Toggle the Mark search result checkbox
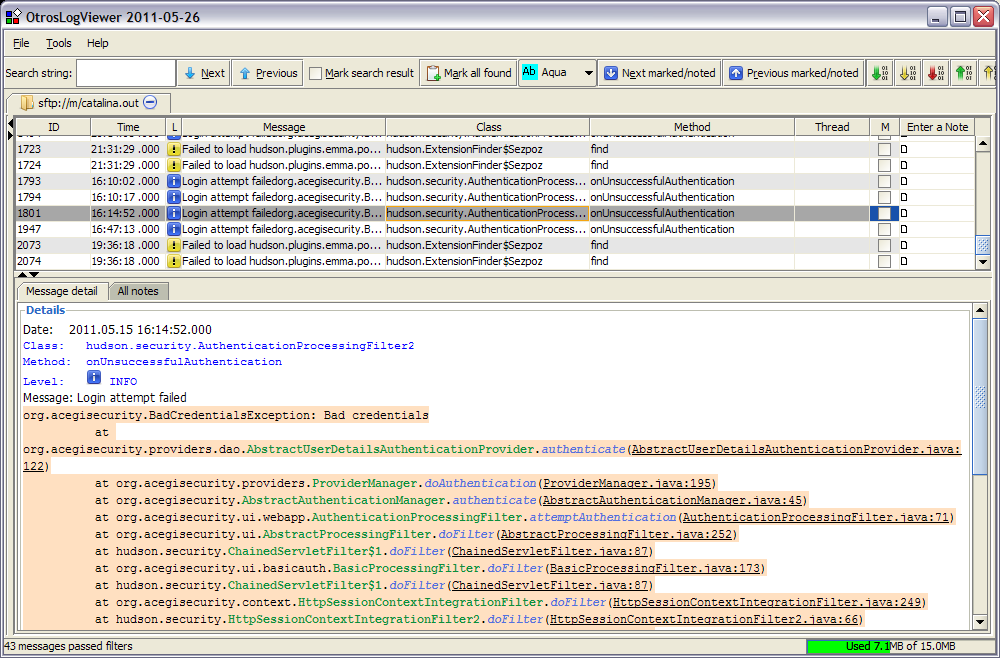This screenshot has width=1000, height=658. 316,72
